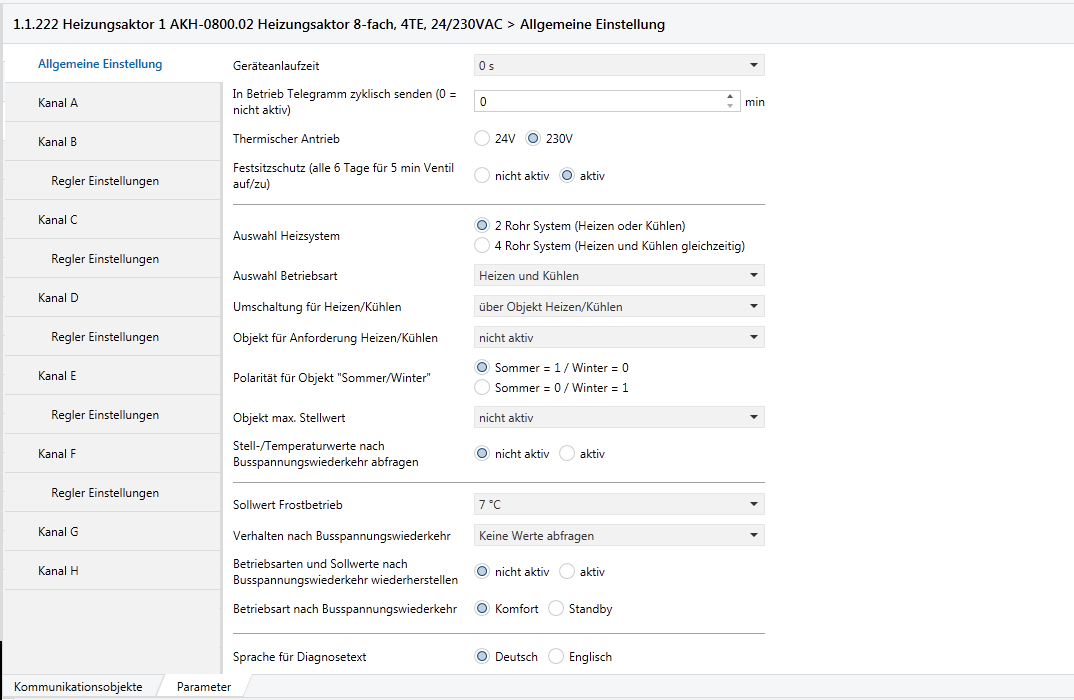The height and width of the screenshot is (700, 1074).
Task: Select Sommer = 0 / Winter = 1 polarity
Action: (x=482, y=387)
